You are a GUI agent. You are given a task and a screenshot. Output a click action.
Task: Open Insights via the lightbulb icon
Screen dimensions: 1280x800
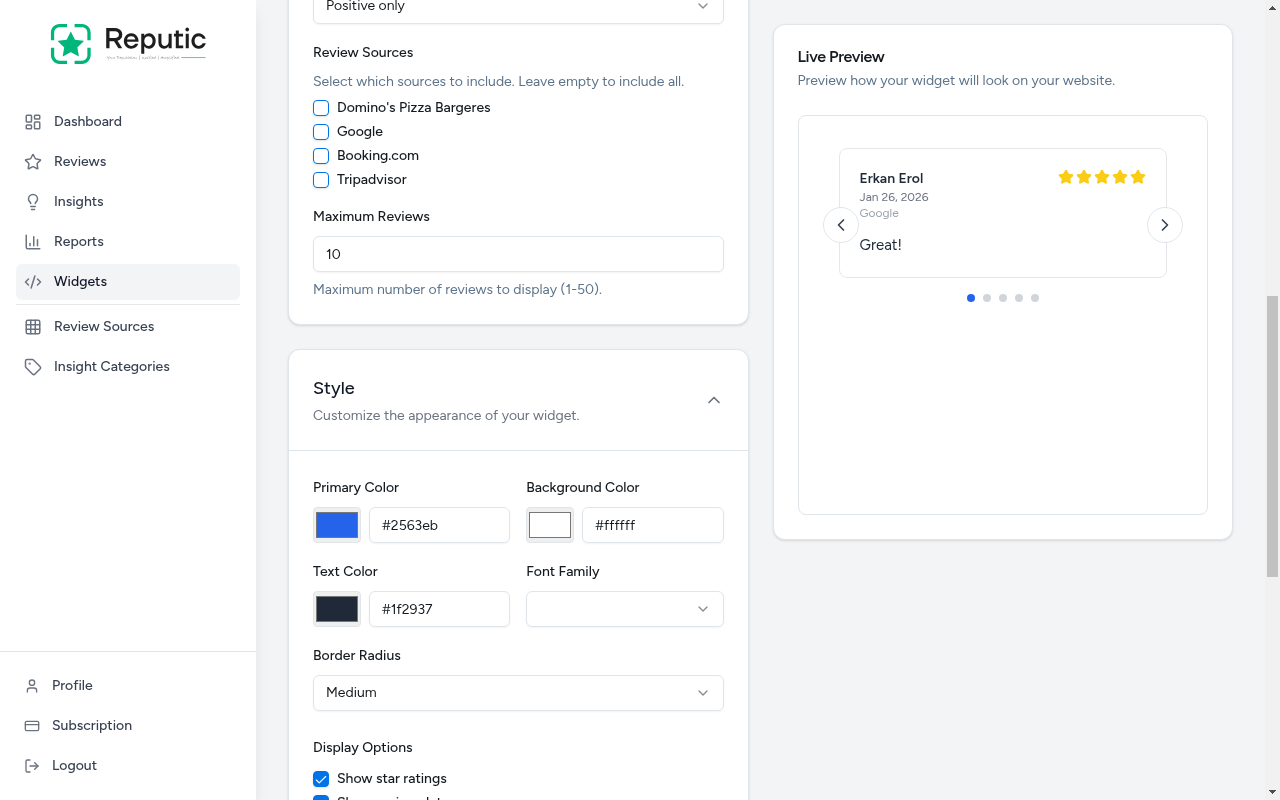33,201
